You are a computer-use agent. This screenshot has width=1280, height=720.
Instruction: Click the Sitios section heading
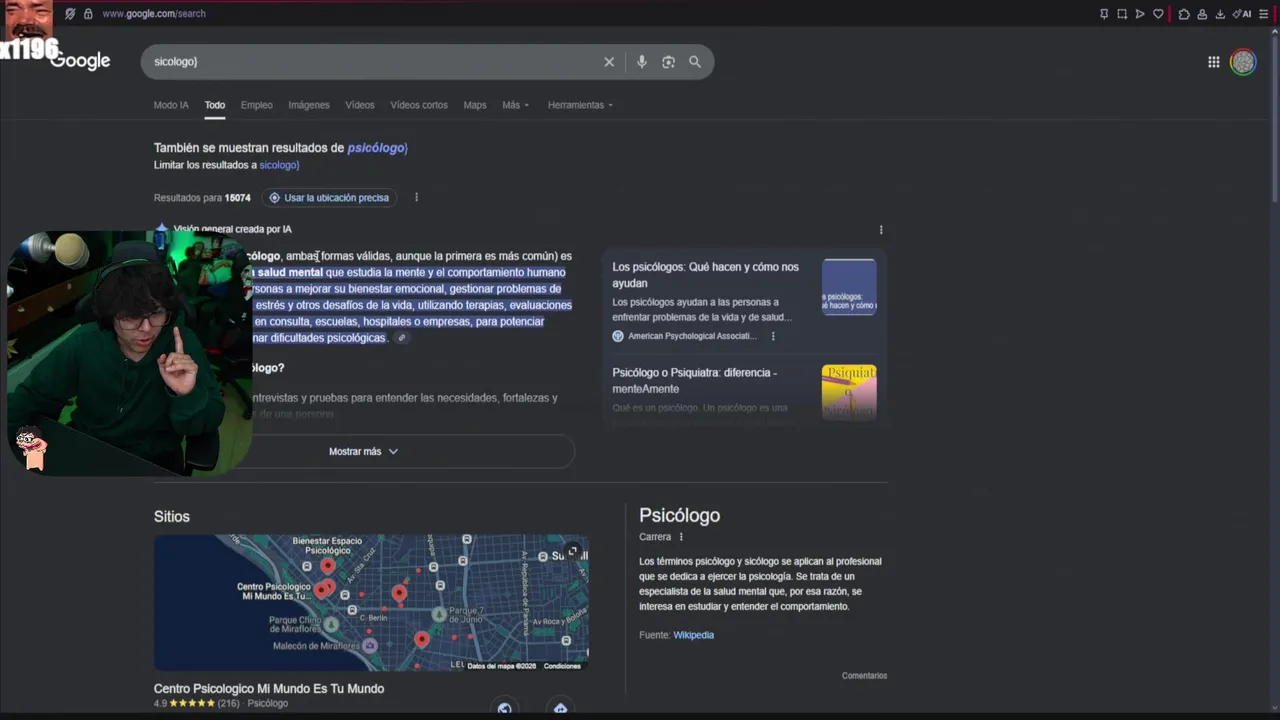tap(172, 517)
